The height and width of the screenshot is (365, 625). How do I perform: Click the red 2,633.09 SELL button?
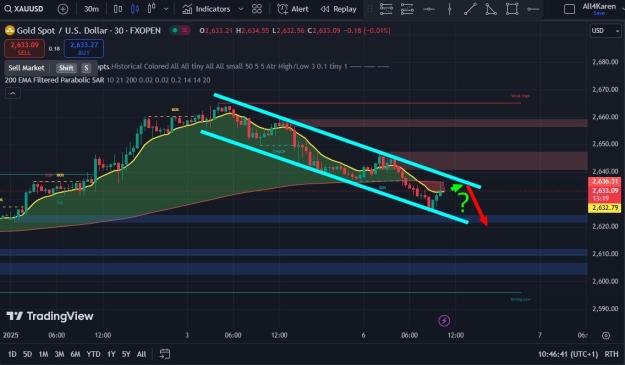24,49
